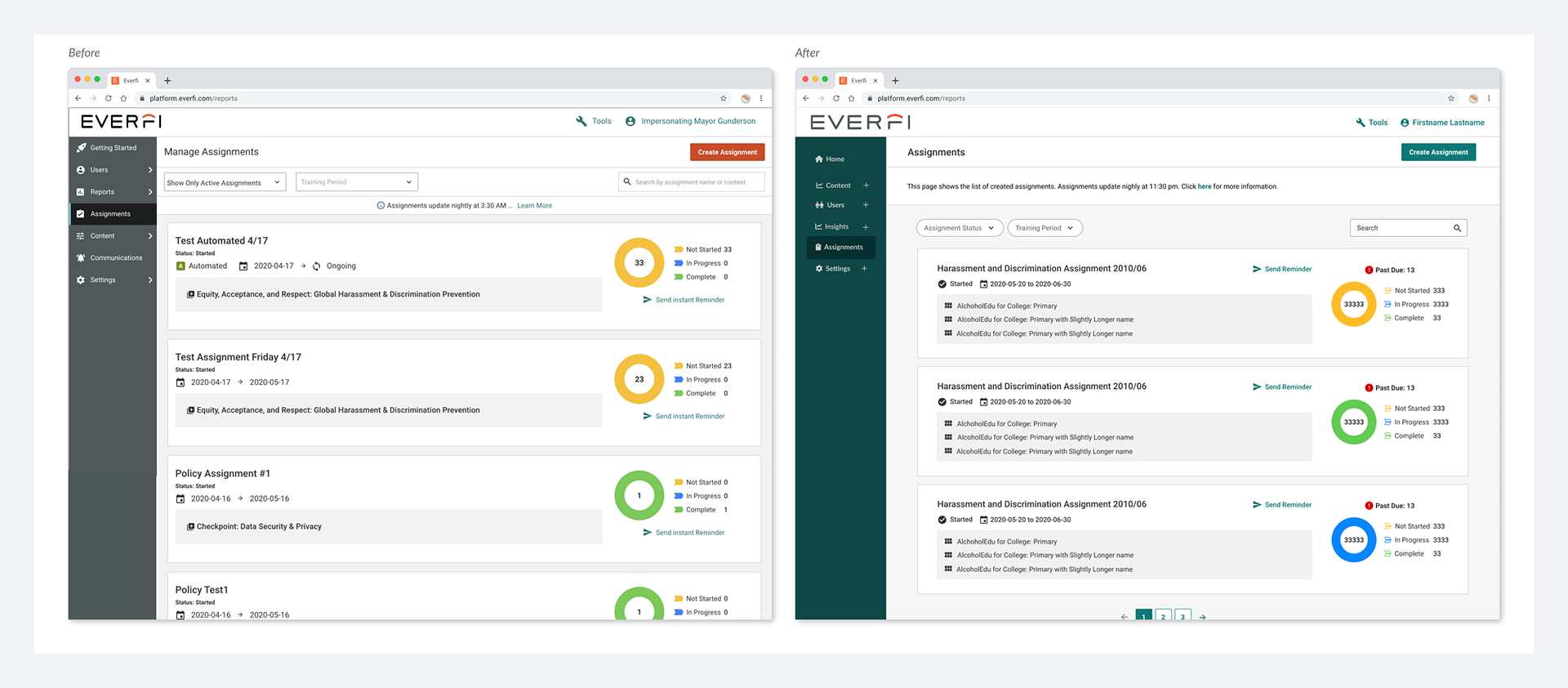Open Show Only Active Assignments dropdown
Screen dimensions: 1568x688
[x=225, y=182]
